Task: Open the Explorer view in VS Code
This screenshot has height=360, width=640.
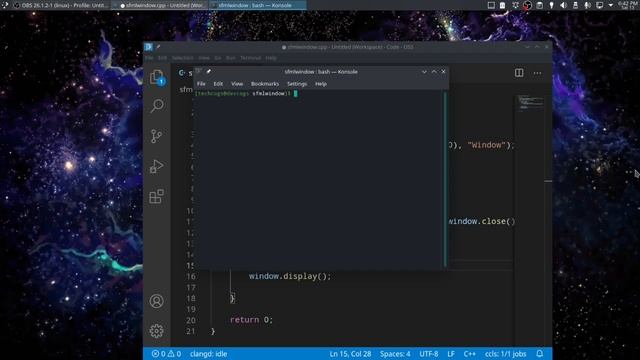Action: (157, 77)
